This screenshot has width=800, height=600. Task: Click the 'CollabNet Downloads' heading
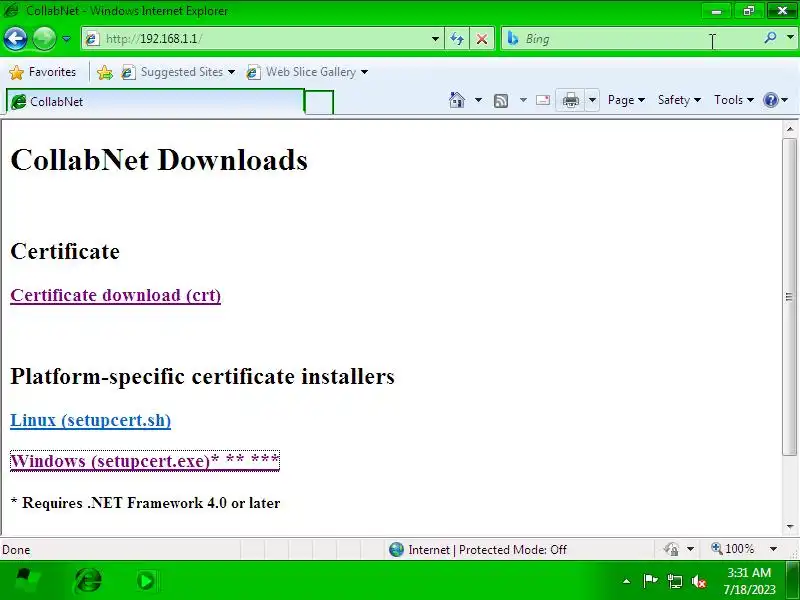(x=159, y=160)
